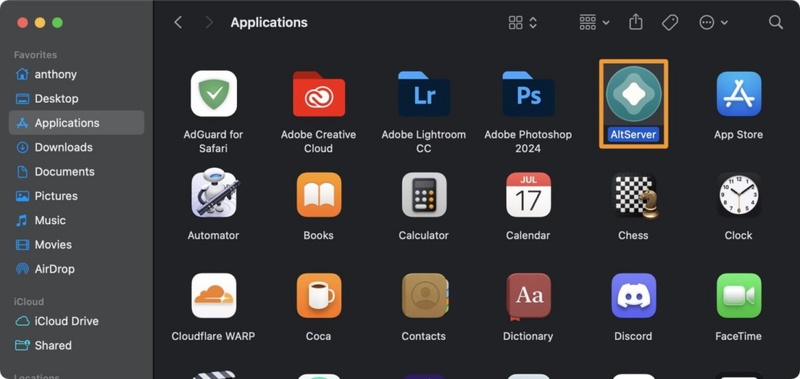Select the Books app icon
This screenshot has width=800, height=379.
click(x=318, y=194)
